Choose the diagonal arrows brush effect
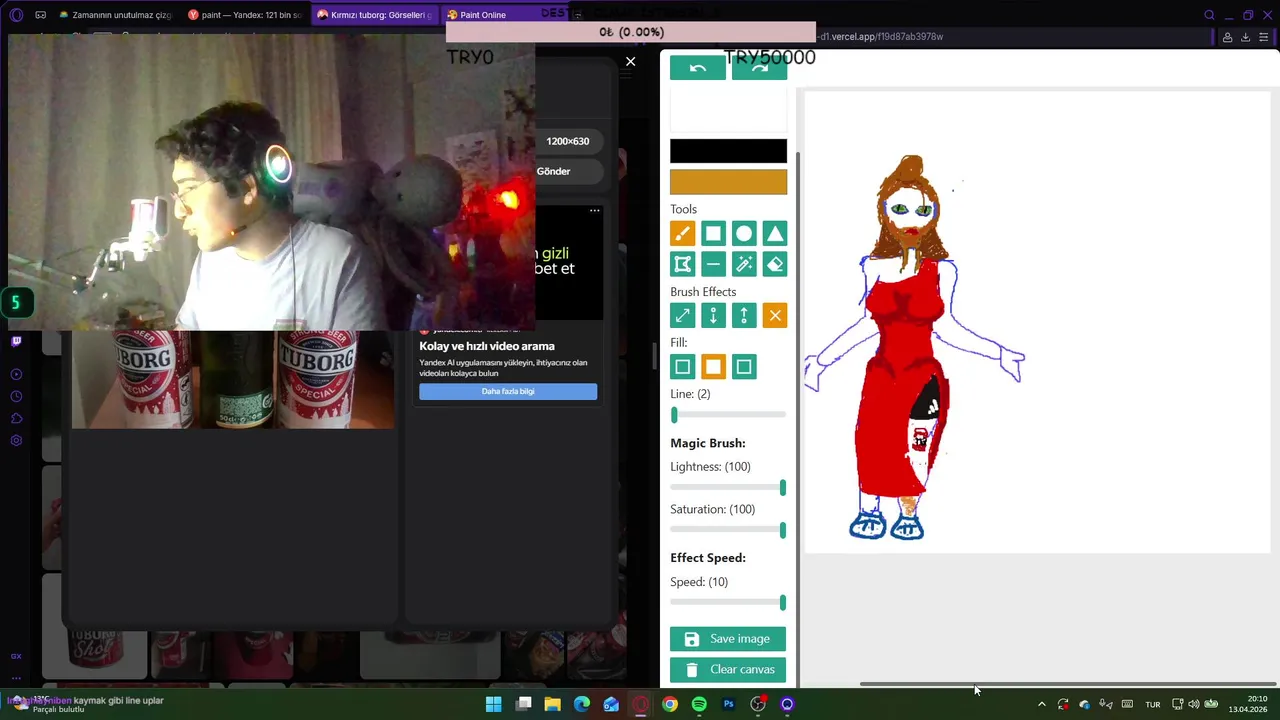The image size is (1280, 720). coord(682,316)
